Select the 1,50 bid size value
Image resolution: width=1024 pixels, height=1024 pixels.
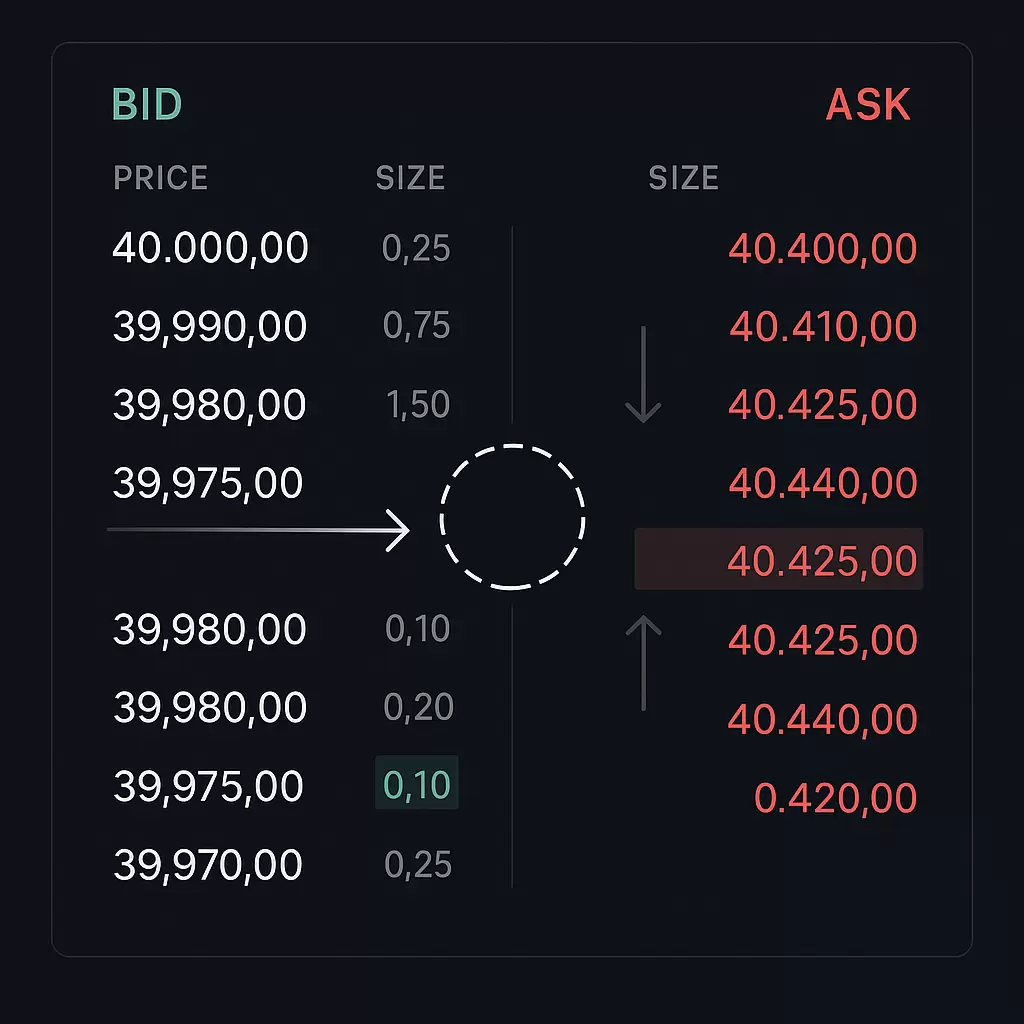418,405
